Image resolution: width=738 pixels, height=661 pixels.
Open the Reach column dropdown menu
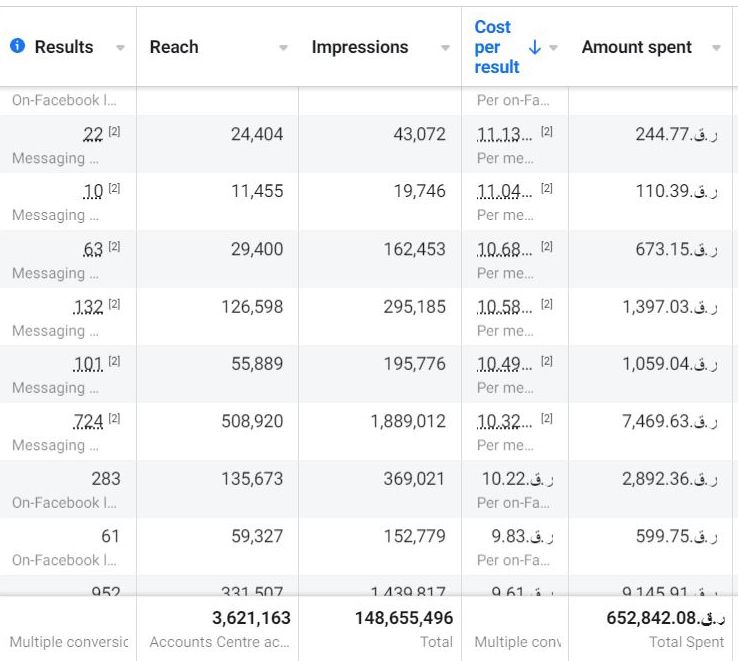click(283, 48)
